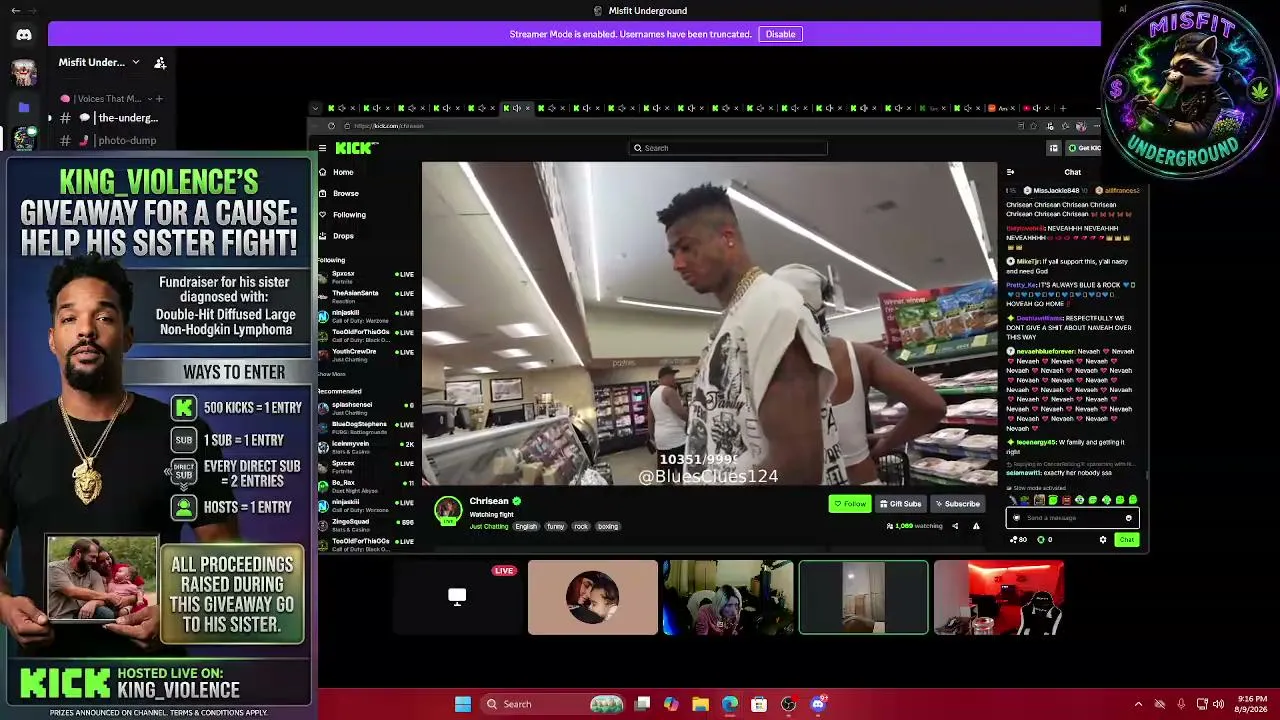Open Discord direct messages home icon
Image resolution: width=1280 pixels, height=720 pixels.
coord(24,34)
